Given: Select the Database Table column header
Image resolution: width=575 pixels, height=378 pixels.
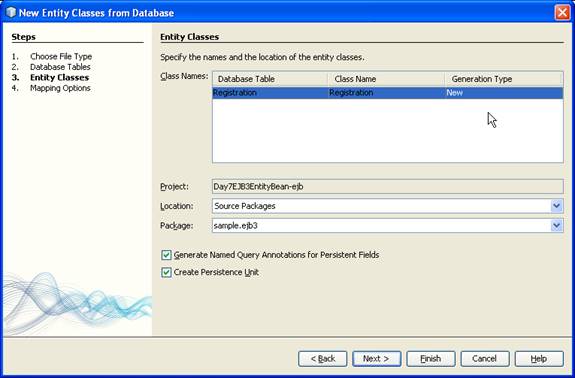Looking at the screenshot, I should pos(270,79).
